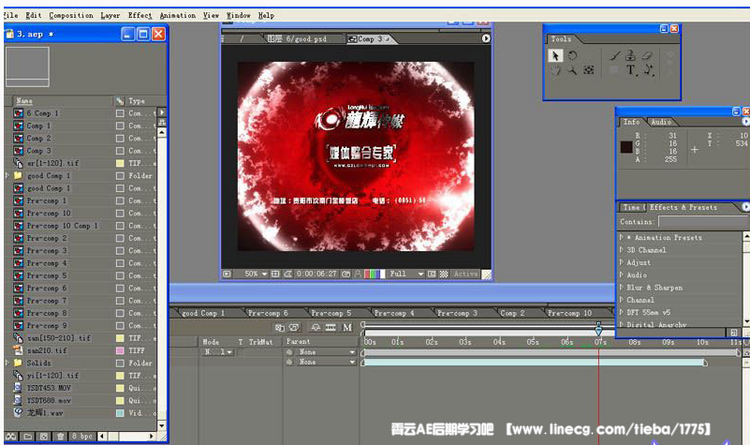
Task: Toggle region of interest icon in viewer
Action: pyautogui.click(x=431, y=274)
